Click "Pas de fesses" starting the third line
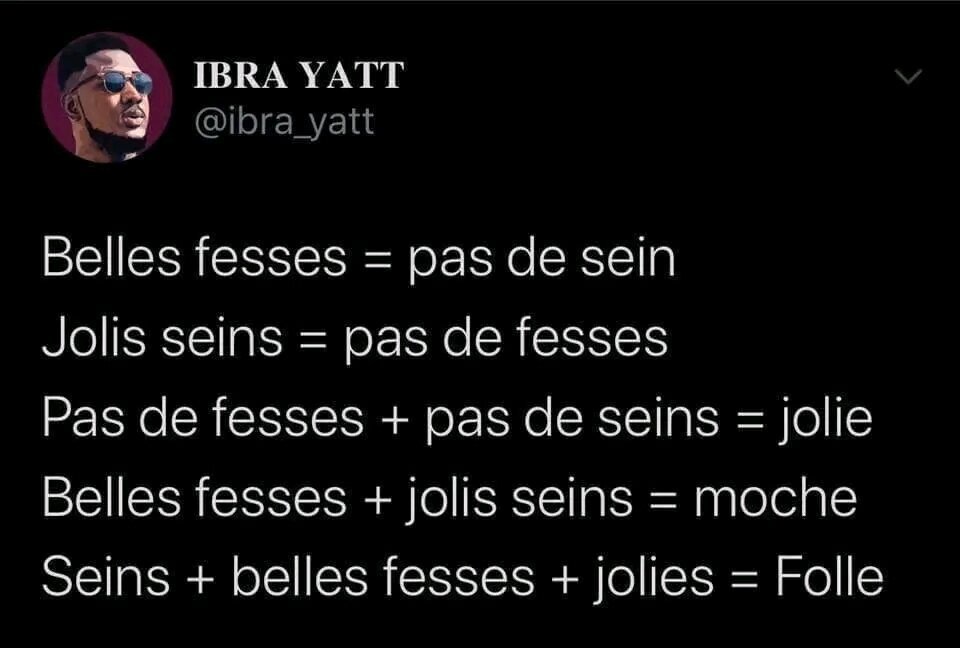This screenshot has height=648, width=960. pyautogui.click(x=202, y=419)
